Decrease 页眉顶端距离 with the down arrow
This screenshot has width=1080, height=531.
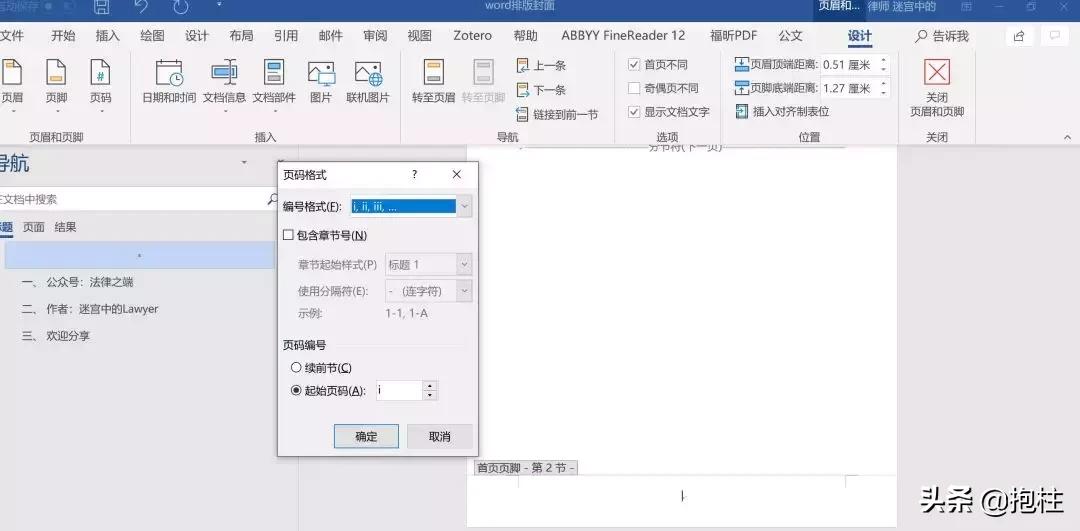(x=884, y=70)
